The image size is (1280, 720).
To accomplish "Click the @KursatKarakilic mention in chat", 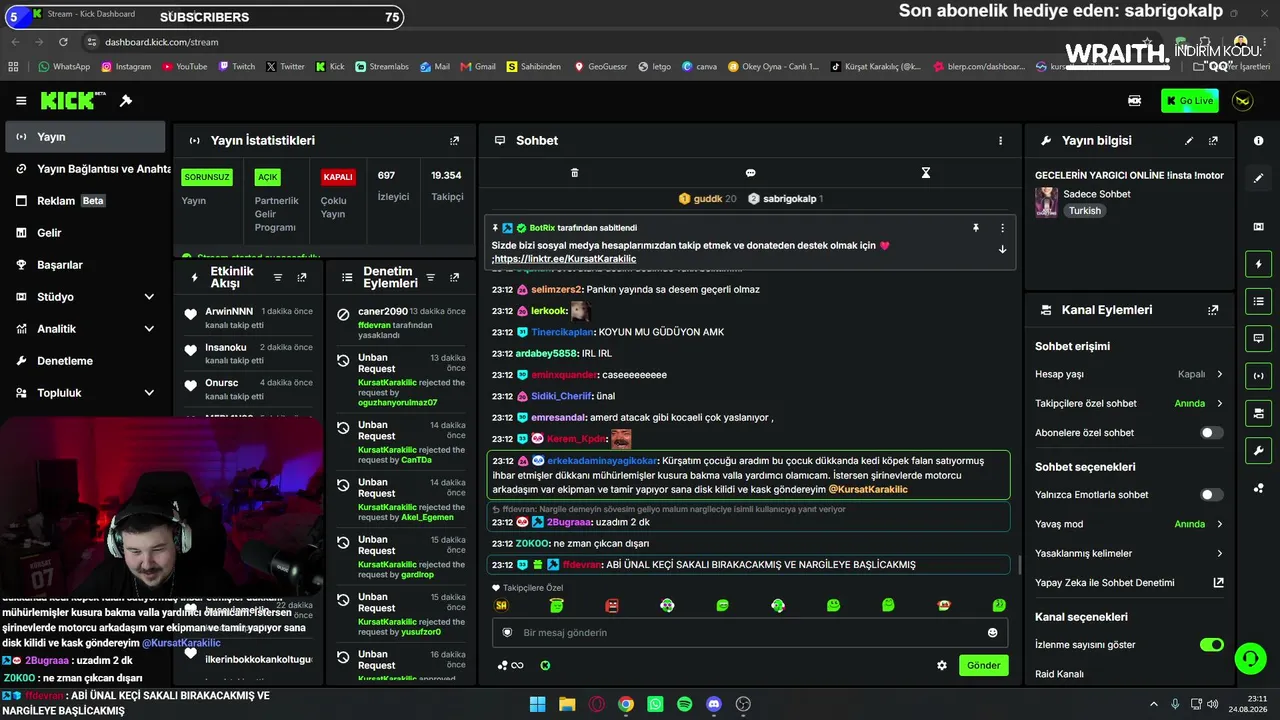I will coord(868,490).
